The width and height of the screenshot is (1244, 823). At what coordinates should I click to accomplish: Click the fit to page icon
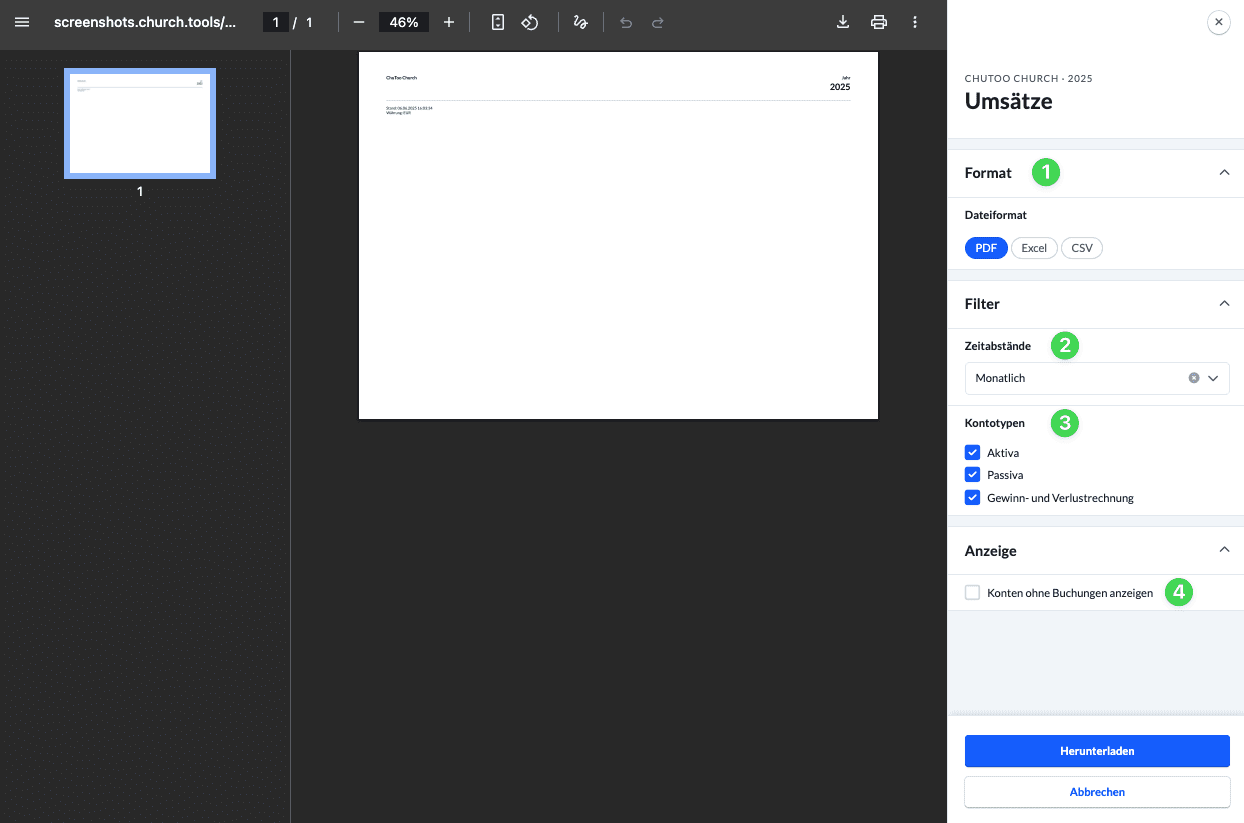498,22
